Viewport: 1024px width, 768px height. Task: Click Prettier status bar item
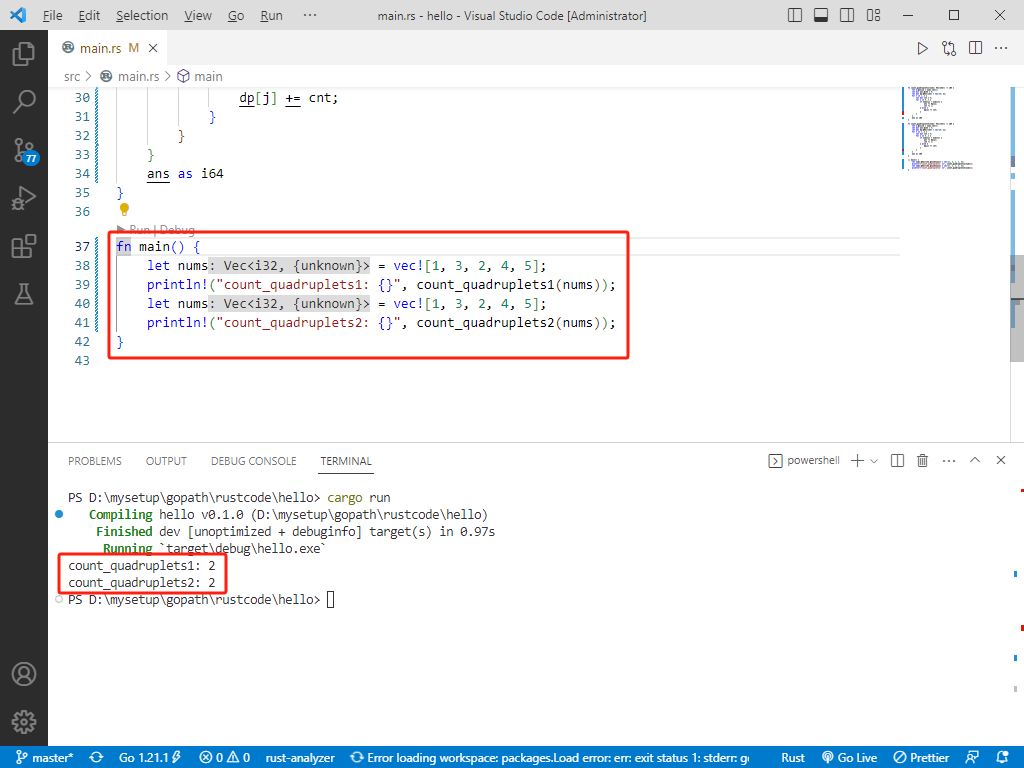pos(921,758)
